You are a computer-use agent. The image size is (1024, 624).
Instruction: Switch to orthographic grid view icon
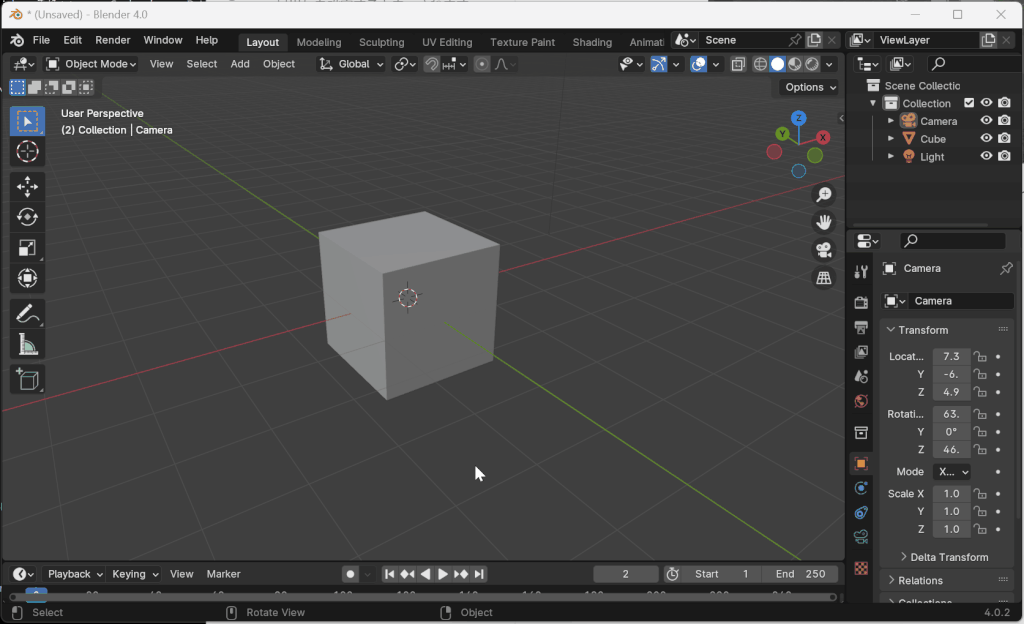coord(824,279)
